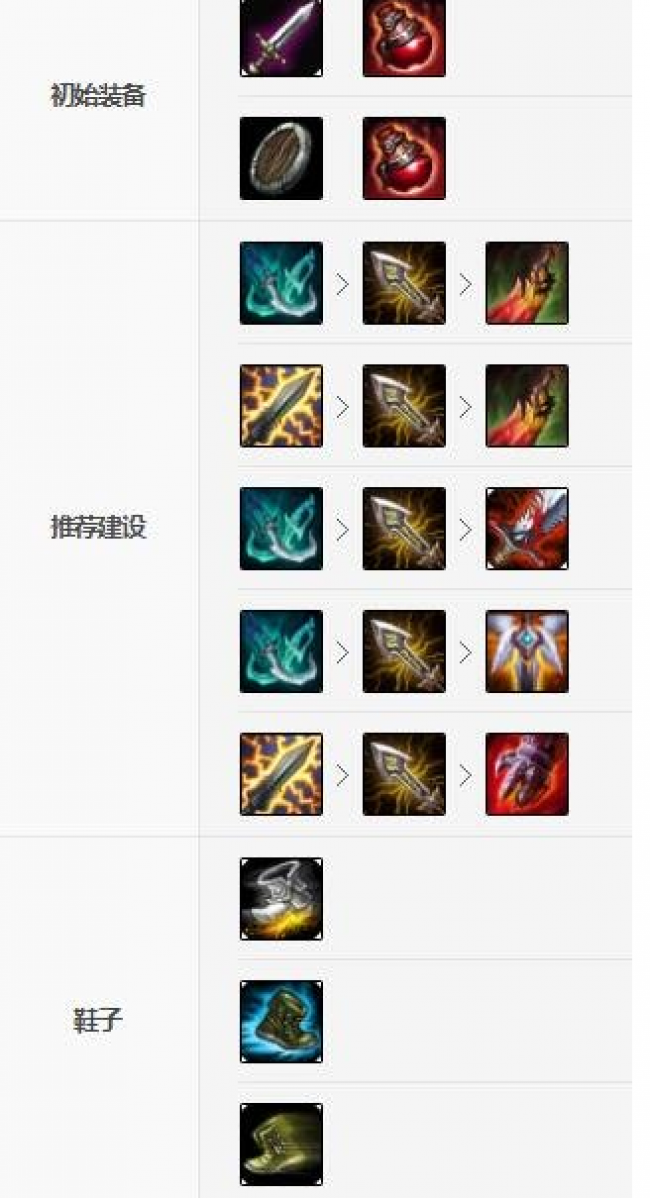Select the winged Guardian Angel item icon
This screenshot has height=1198, width=650.
pos(527,652)
